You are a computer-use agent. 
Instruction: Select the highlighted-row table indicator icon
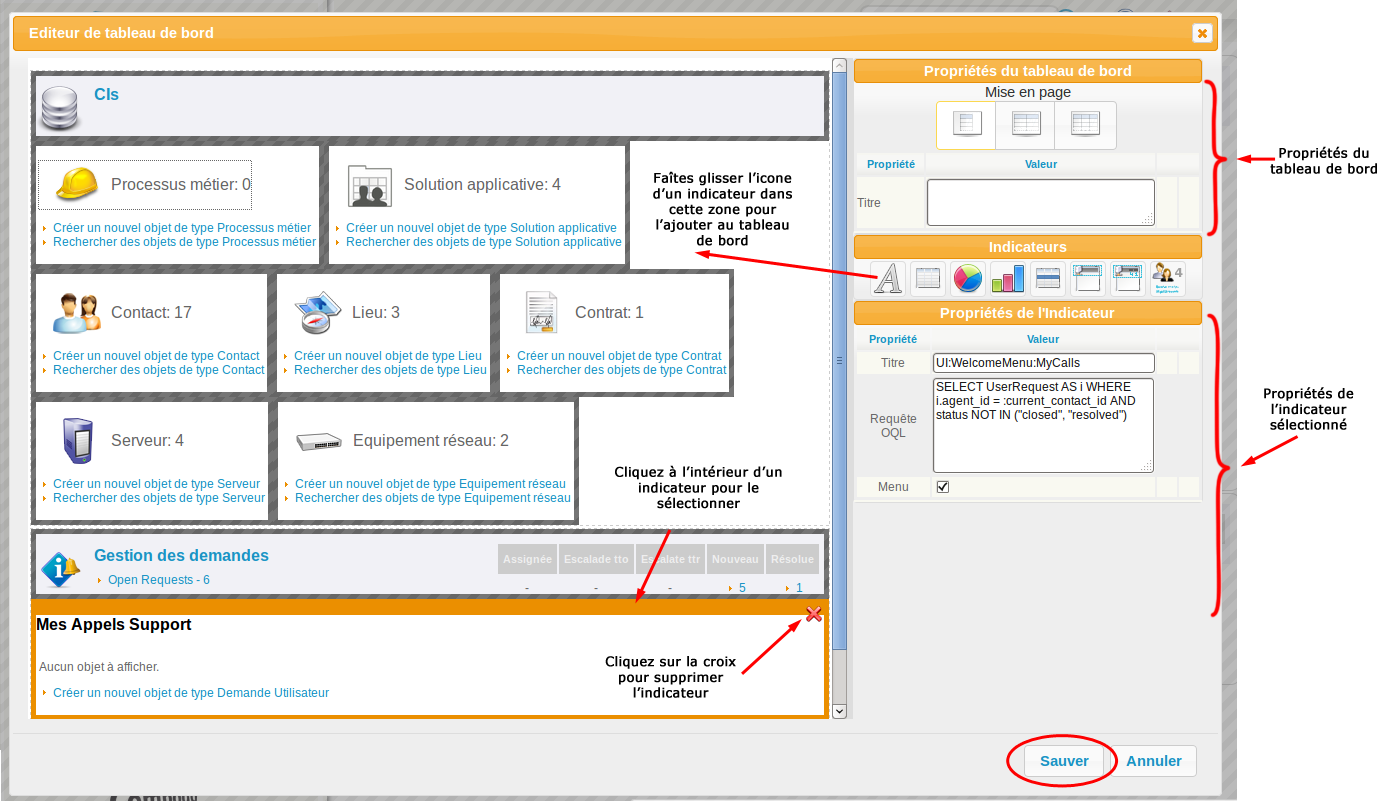(1047, 278)
